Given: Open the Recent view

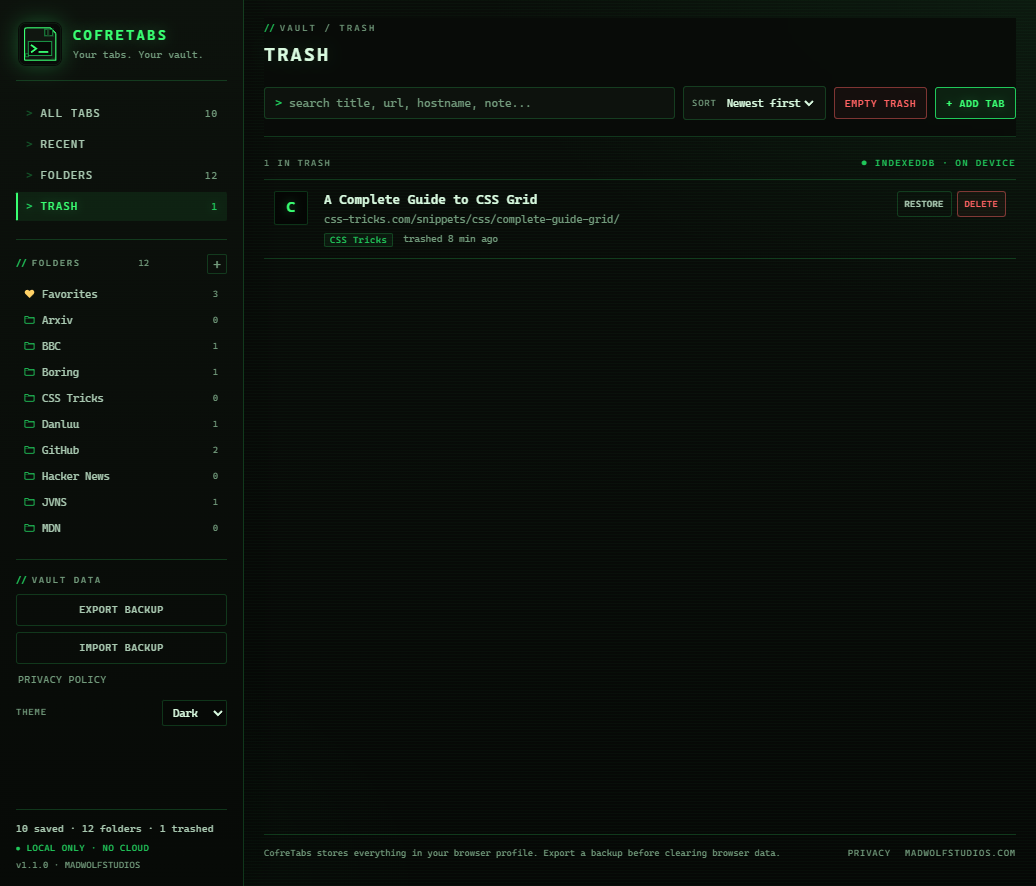Looking at the screenshot, I should (x=122, y=144).
